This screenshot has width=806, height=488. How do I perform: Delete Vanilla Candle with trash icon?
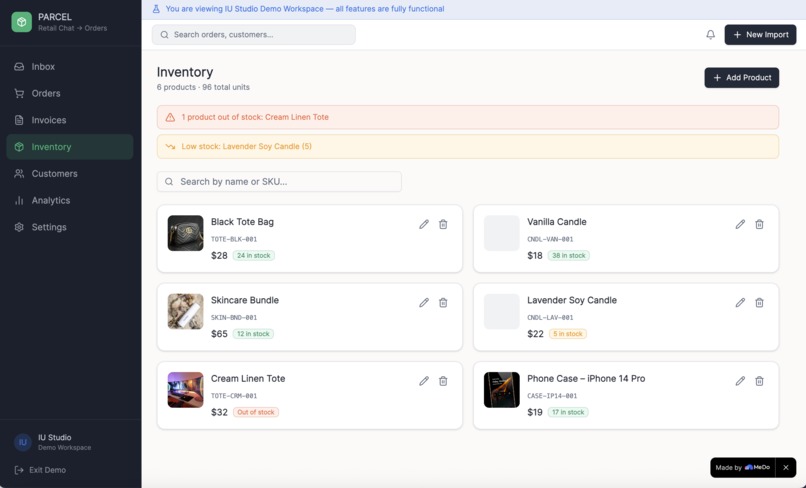759,224
